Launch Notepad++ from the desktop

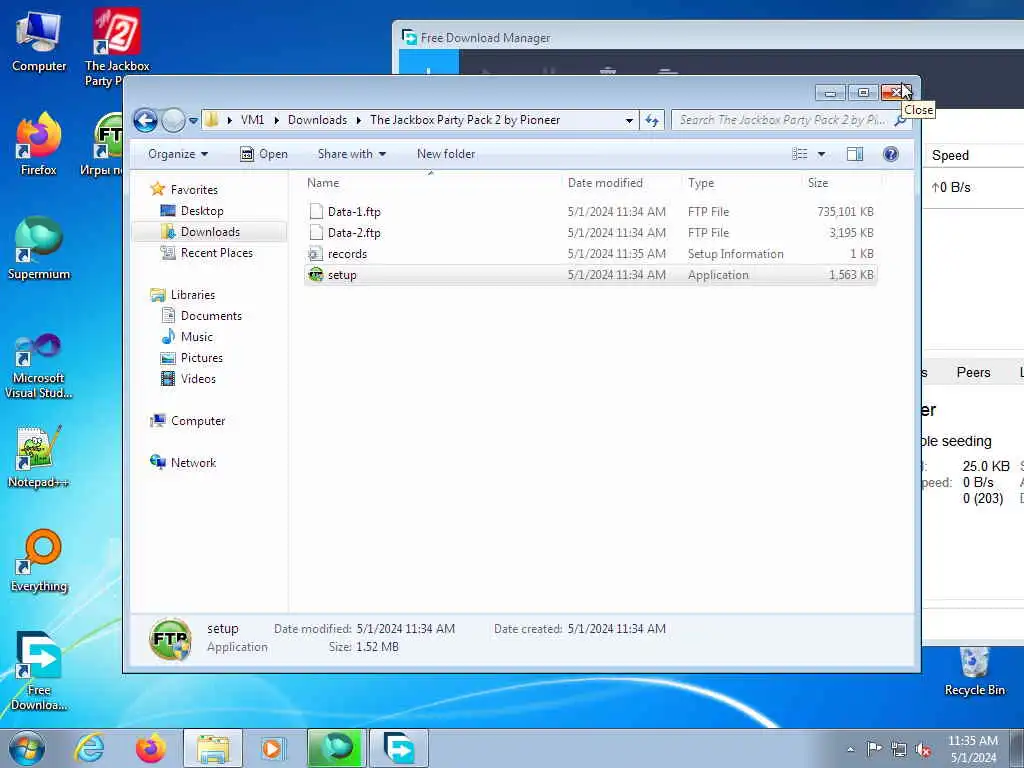[x=39, y=457]
